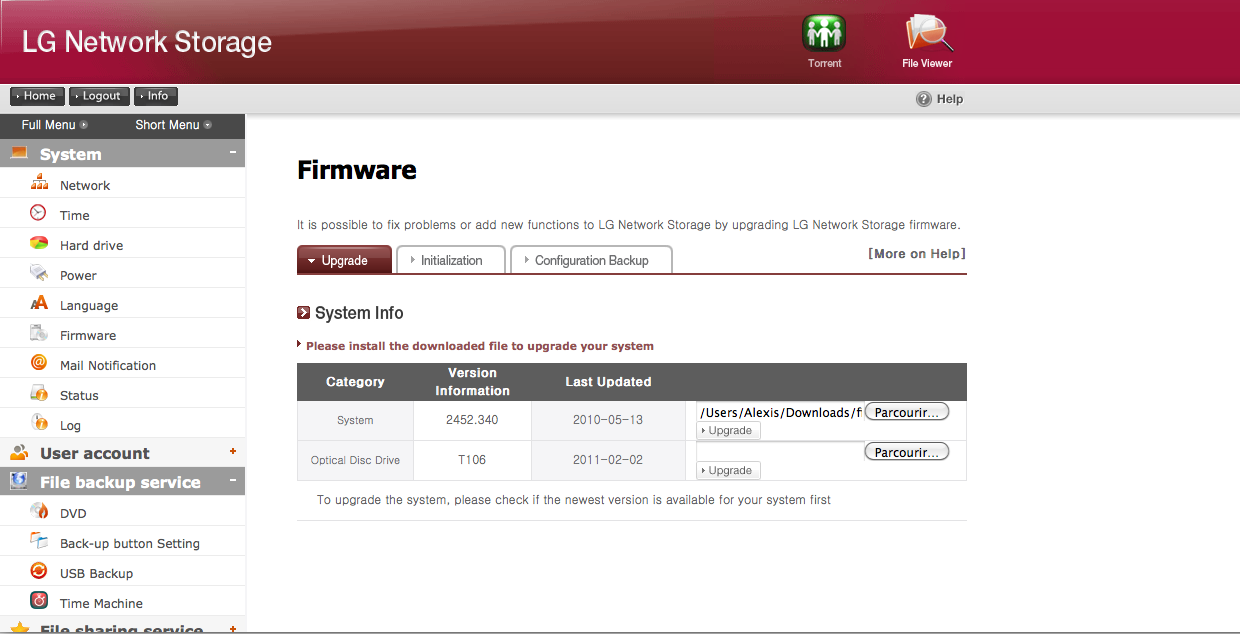Open Network settings in sidebar

pyautogui.click(x=85, y=185)
